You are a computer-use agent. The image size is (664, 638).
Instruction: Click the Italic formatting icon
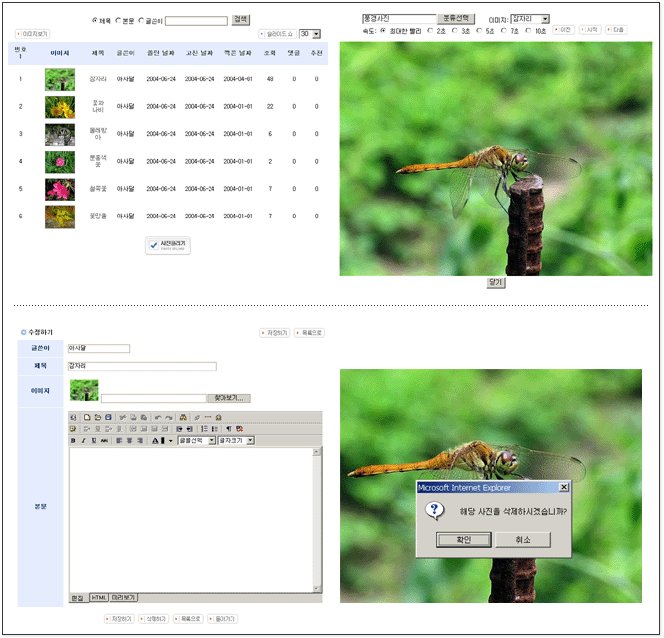(x=83, y=440)
